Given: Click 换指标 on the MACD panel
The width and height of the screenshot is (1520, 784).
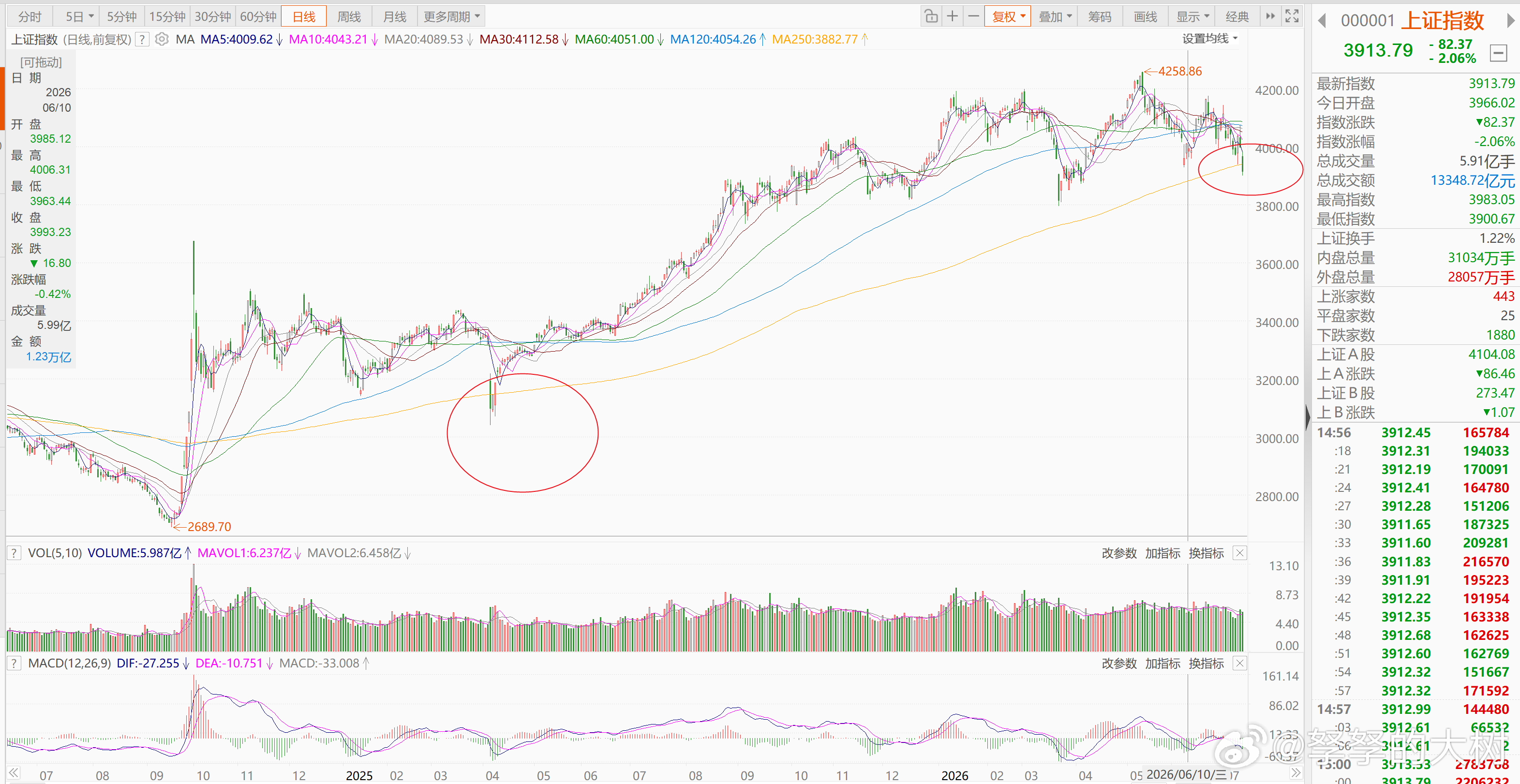Looking at the screenshot, I should [1206, 664].
